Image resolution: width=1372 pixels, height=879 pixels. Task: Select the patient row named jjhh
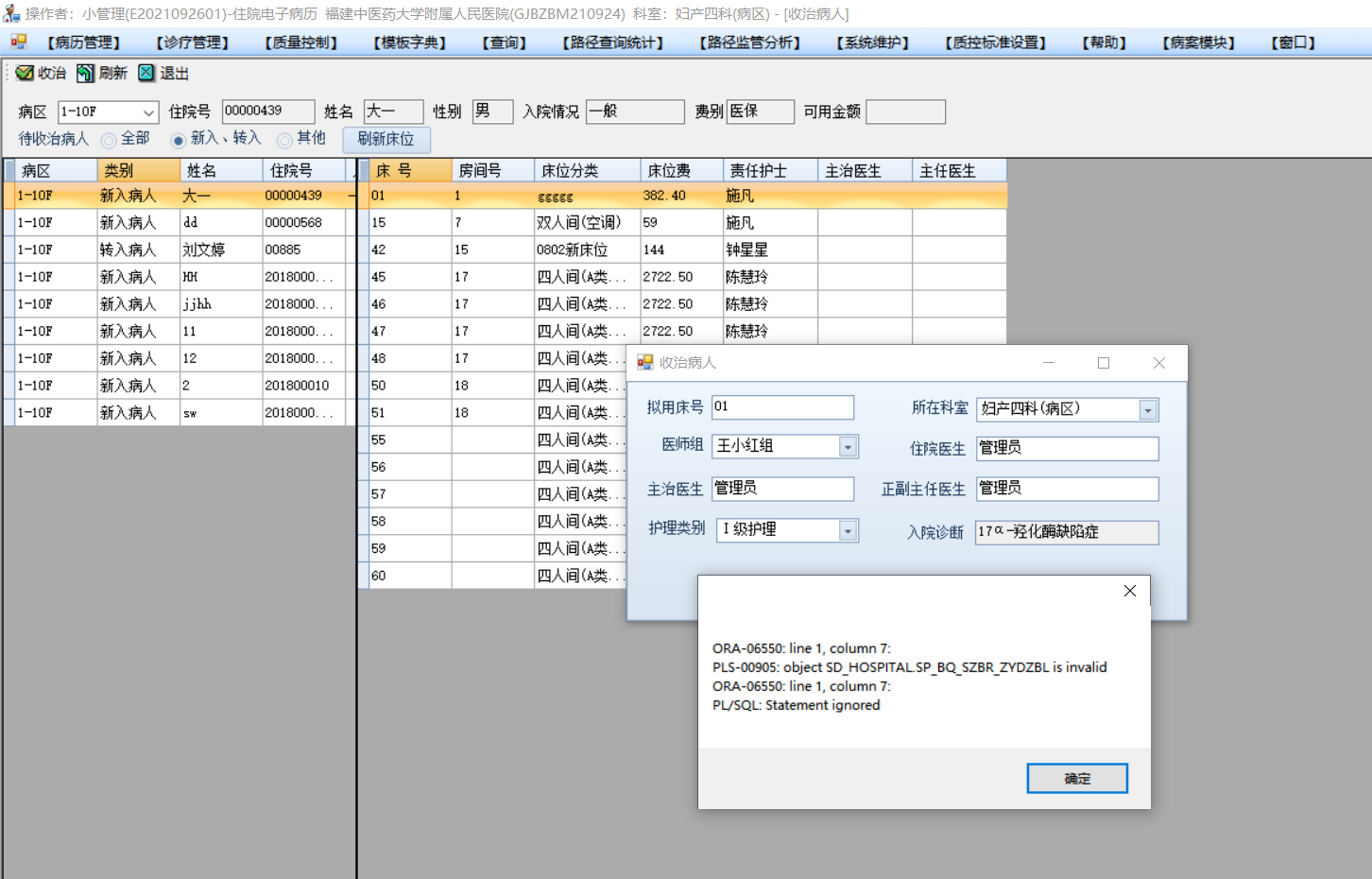click(180, 304)
